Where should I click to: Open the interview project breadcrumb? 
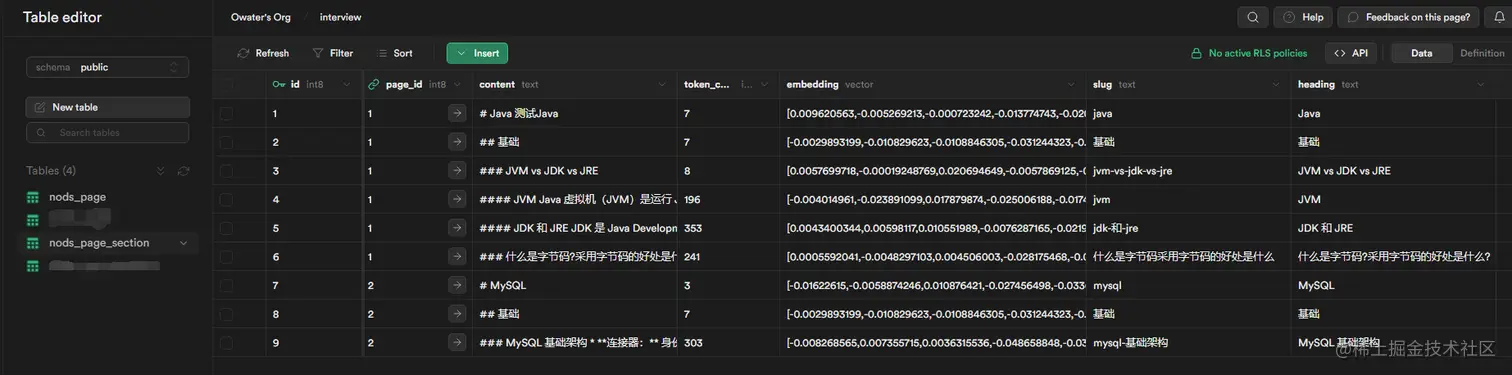[340, 17]
